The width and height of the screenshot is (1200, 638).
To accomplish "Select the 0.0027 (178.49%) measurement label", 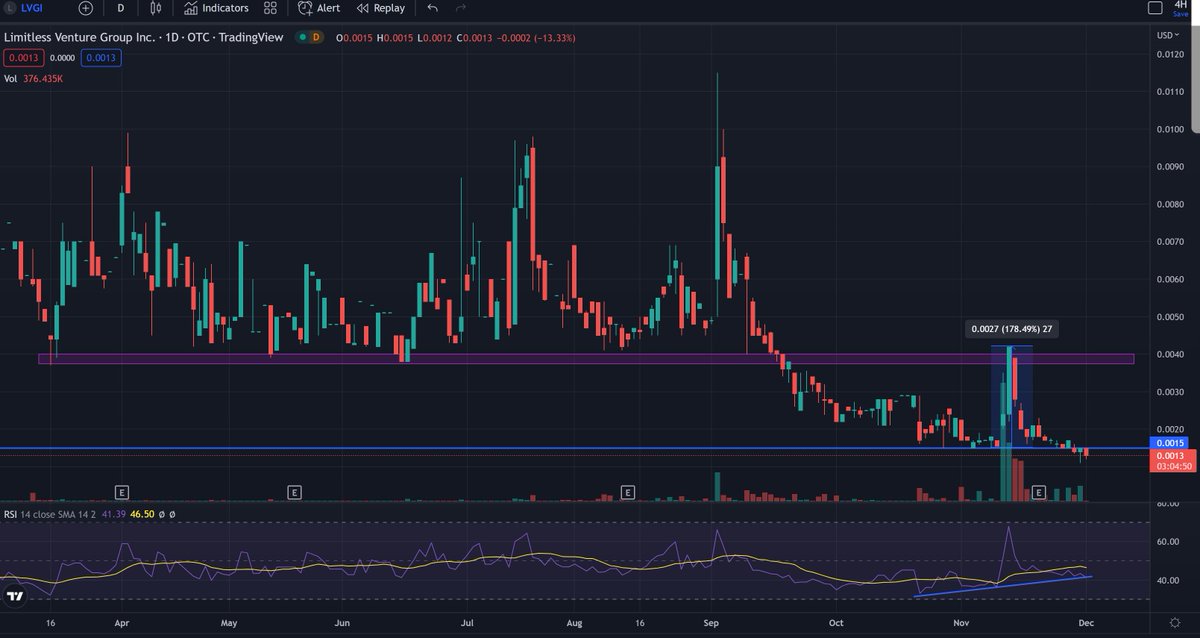I will (1012, 328).
